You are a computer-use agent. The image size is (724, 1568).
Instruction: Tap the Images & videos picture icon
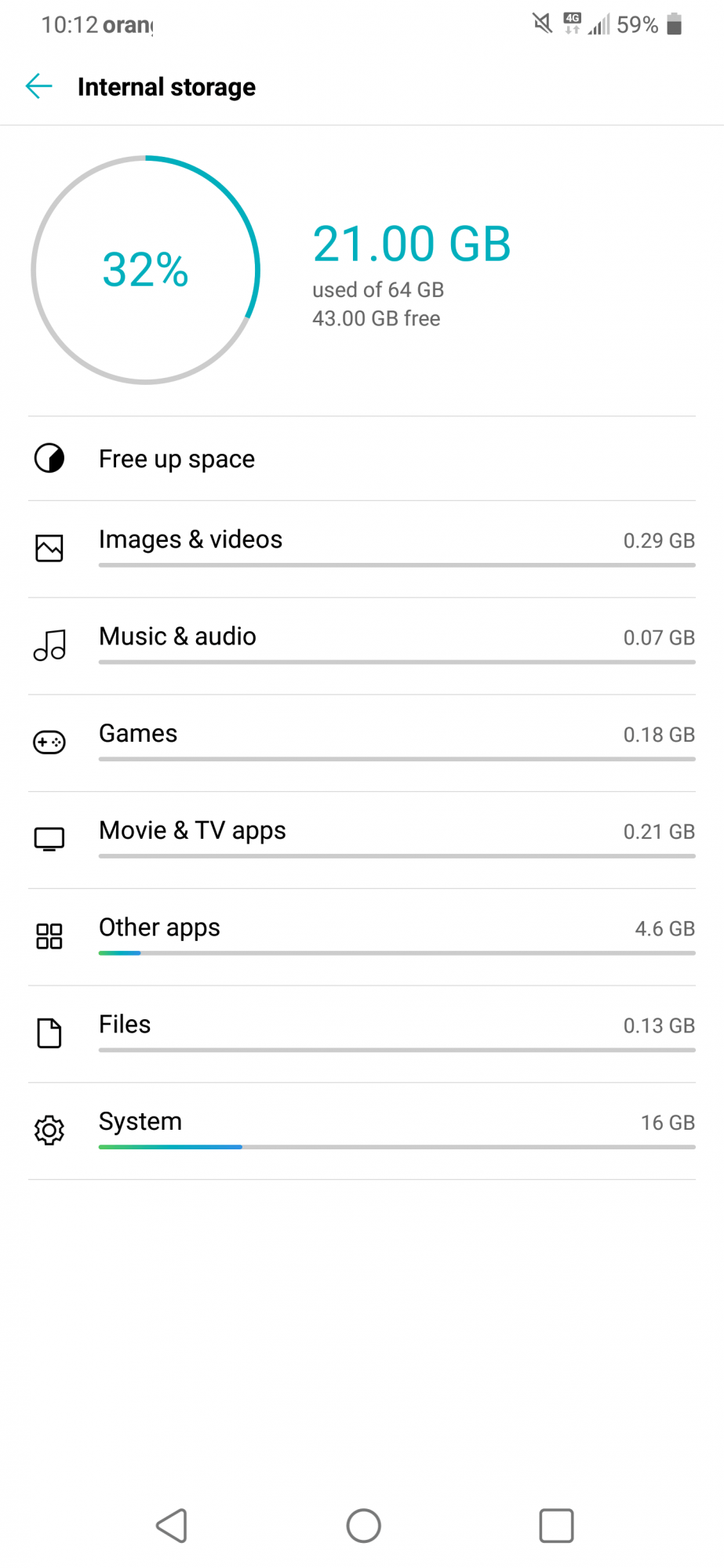point(49,548)
